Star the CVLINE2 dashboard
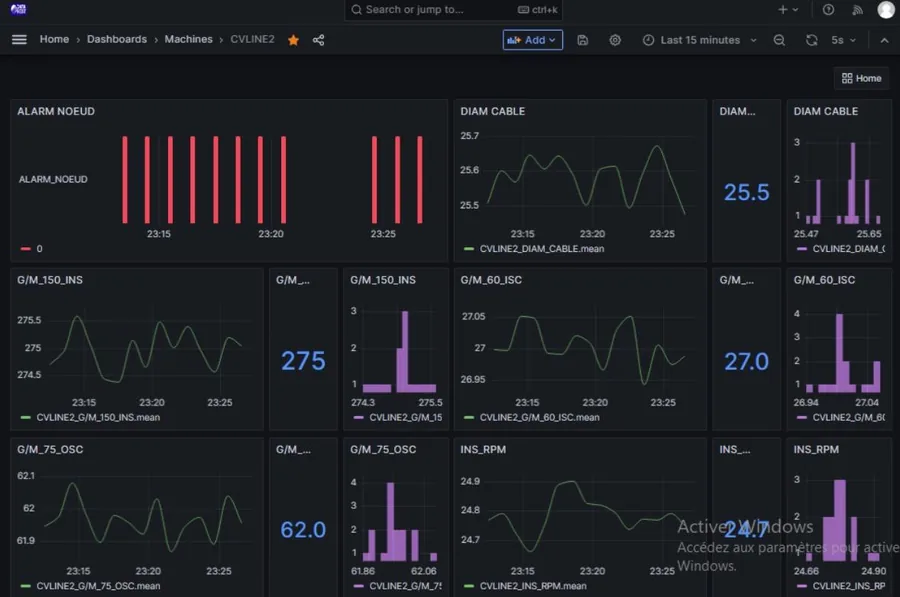 tap(293, 40)
